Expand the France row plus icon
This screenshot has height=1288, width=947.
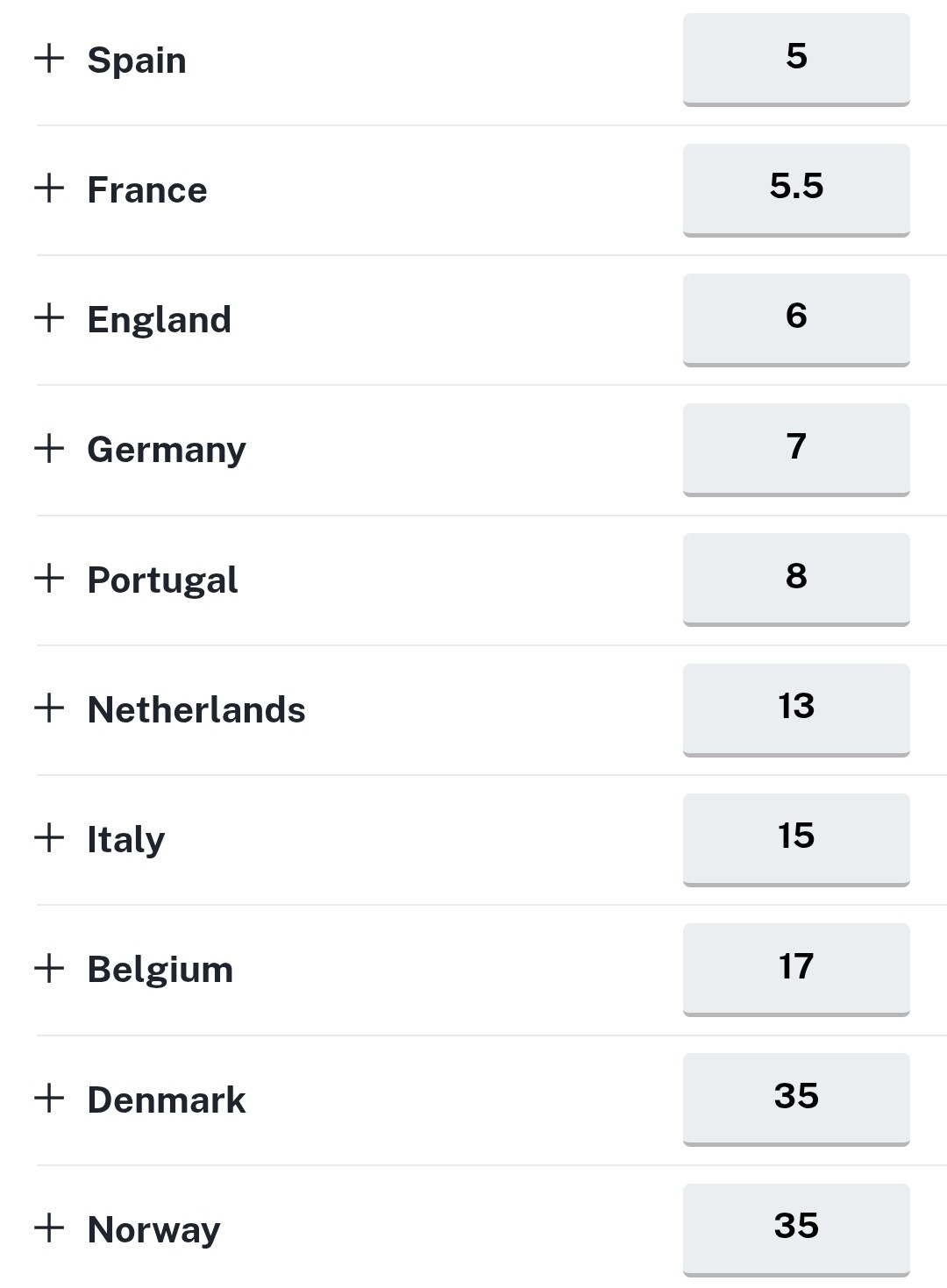[x=49, y=189]
